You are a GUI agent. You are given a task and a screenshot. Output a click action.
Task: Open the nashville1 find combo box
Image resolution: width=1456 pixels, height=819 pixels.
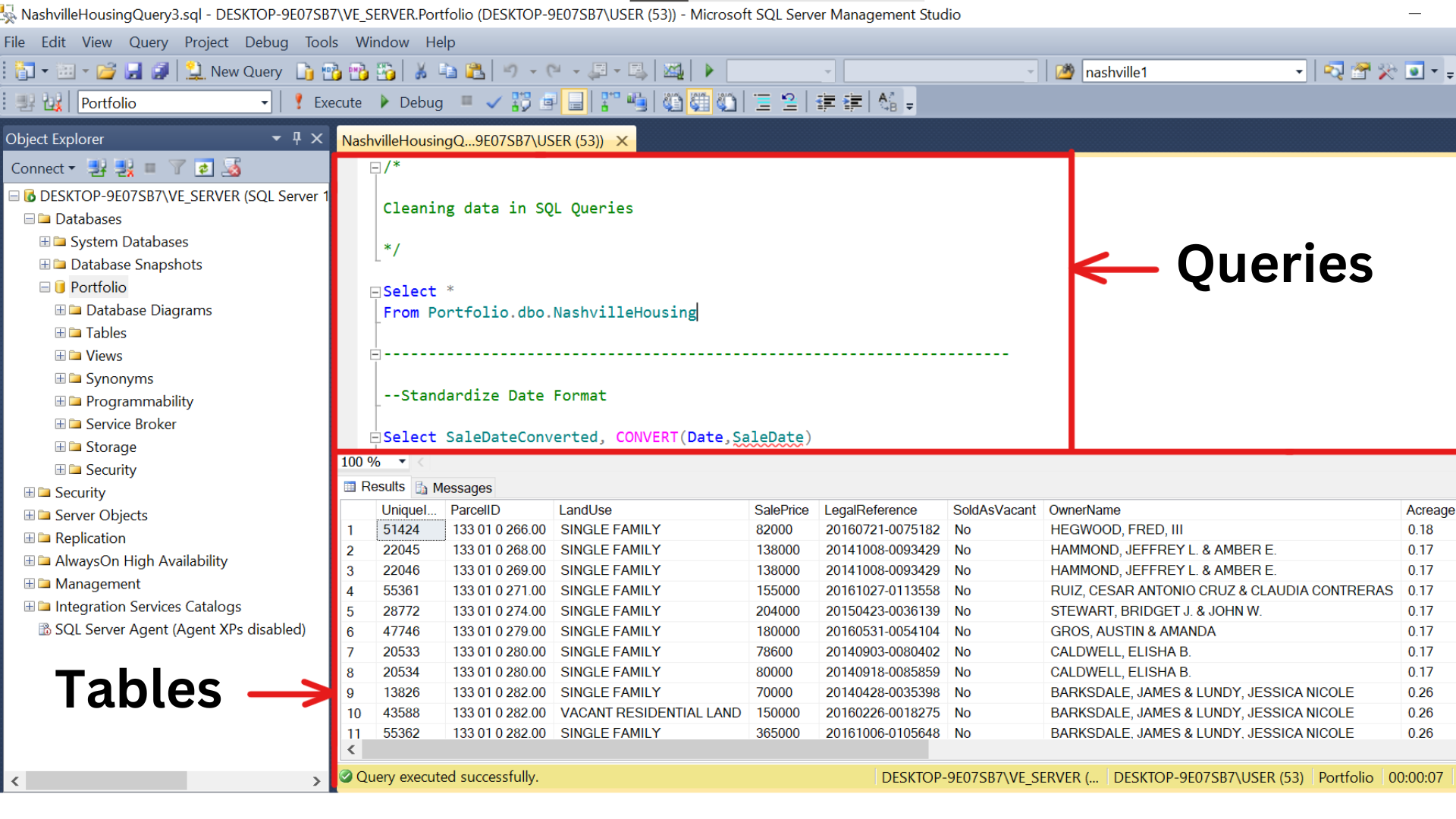click(x=1299, y=72)
